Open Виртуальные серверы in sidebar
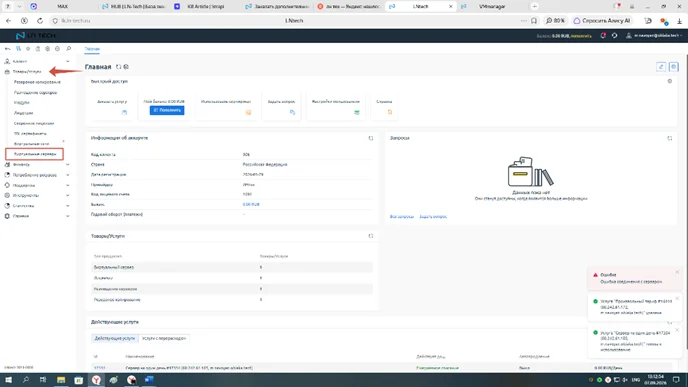Screen dimensions: 688x387 pos(35,154)
